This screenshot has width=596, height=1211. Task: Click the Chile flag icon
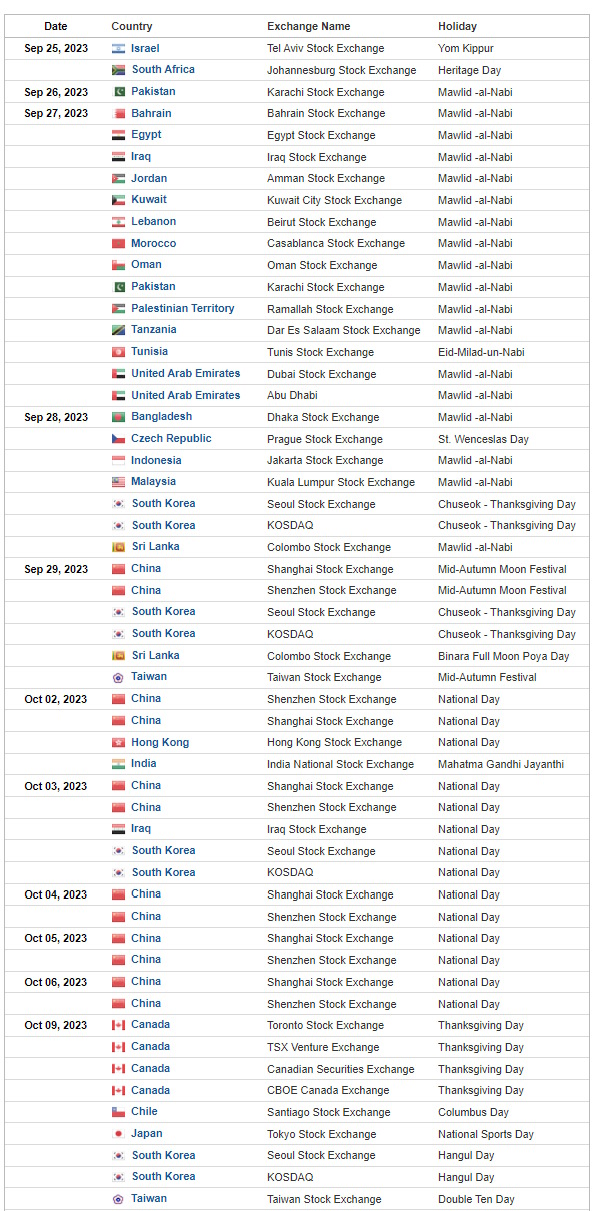(x=118, y=1112)
